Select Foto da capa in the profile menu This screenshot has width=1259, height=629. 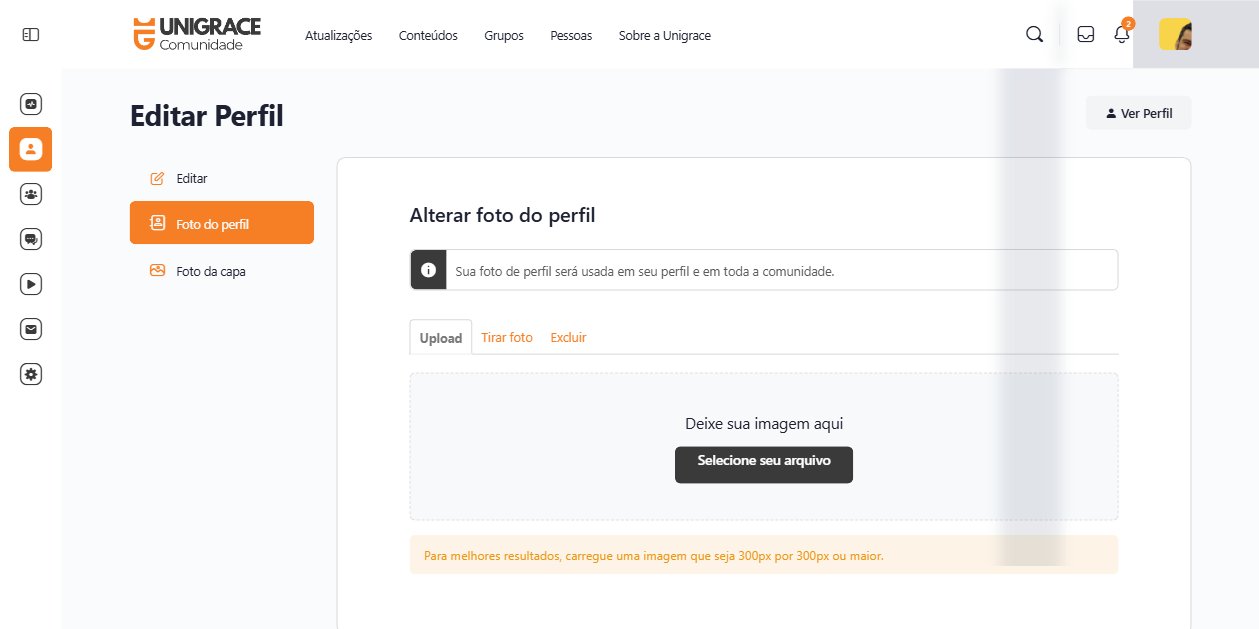(x=210, y=270)
